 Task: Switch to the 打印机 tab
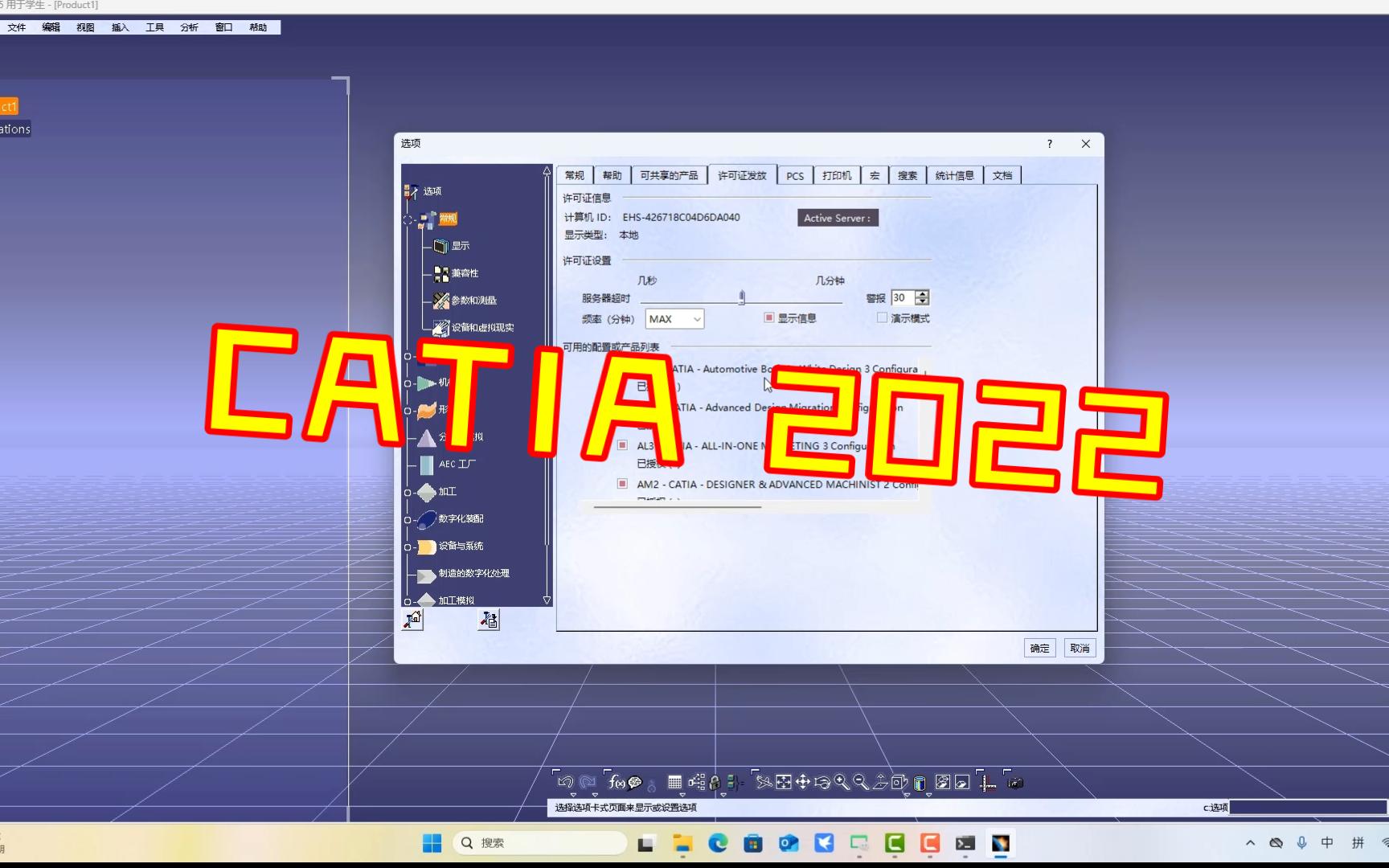tap(837, 175)
